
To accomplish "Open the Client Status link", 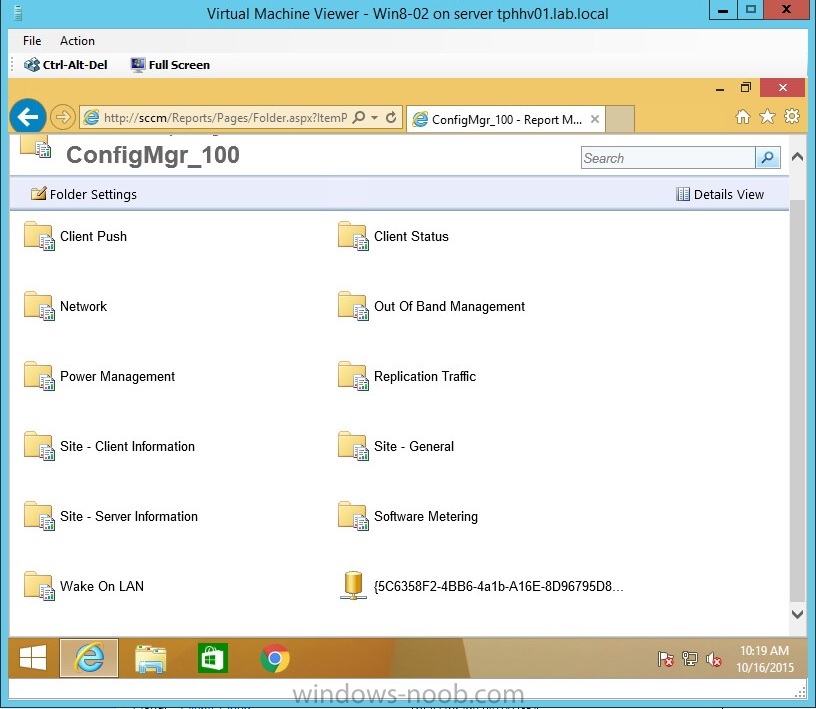I will (x=411, y=236).
